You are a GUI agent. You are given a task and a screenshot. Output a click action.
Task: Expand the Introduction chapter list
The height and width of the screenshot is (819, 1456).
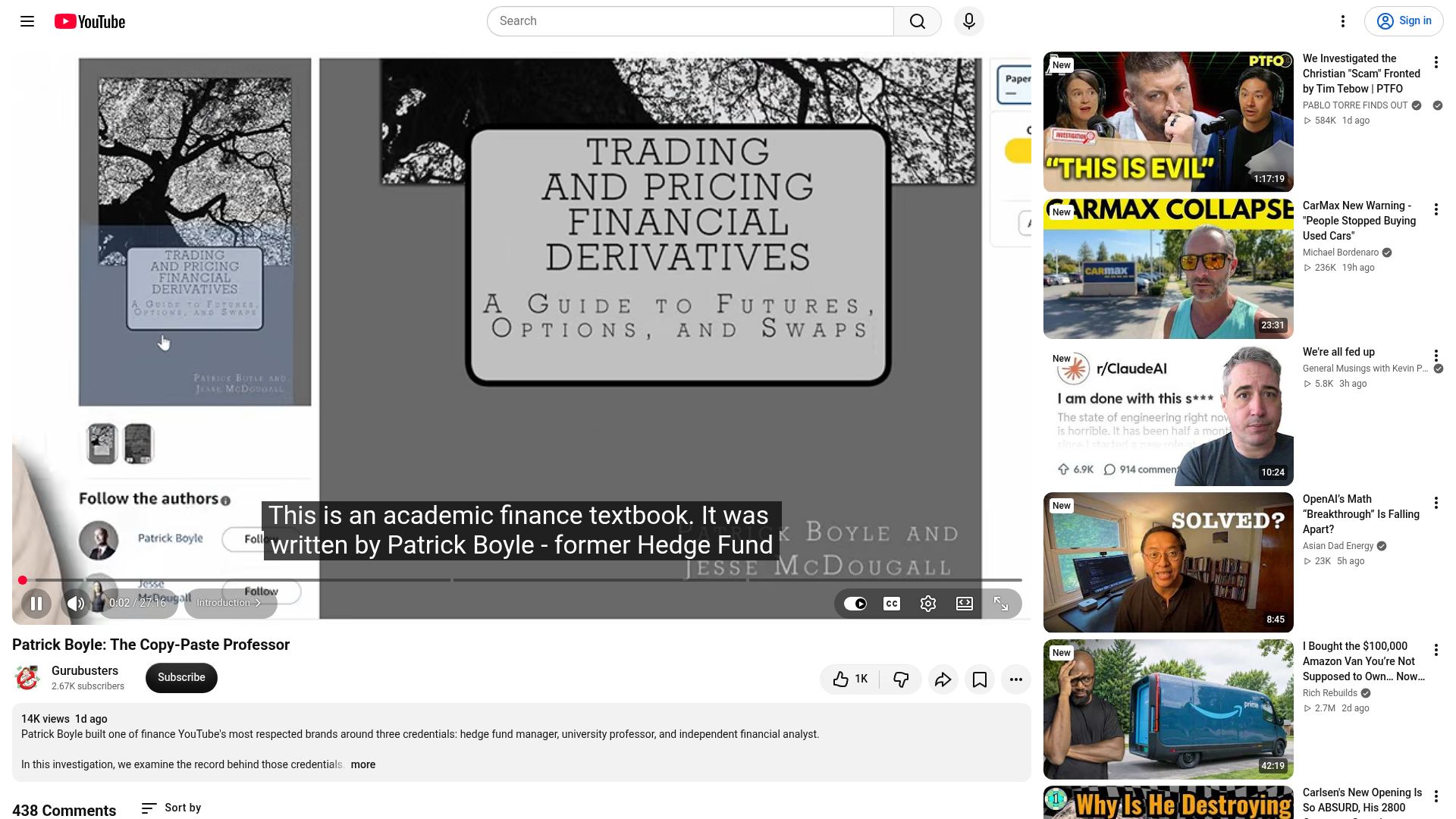click(230, 603)
